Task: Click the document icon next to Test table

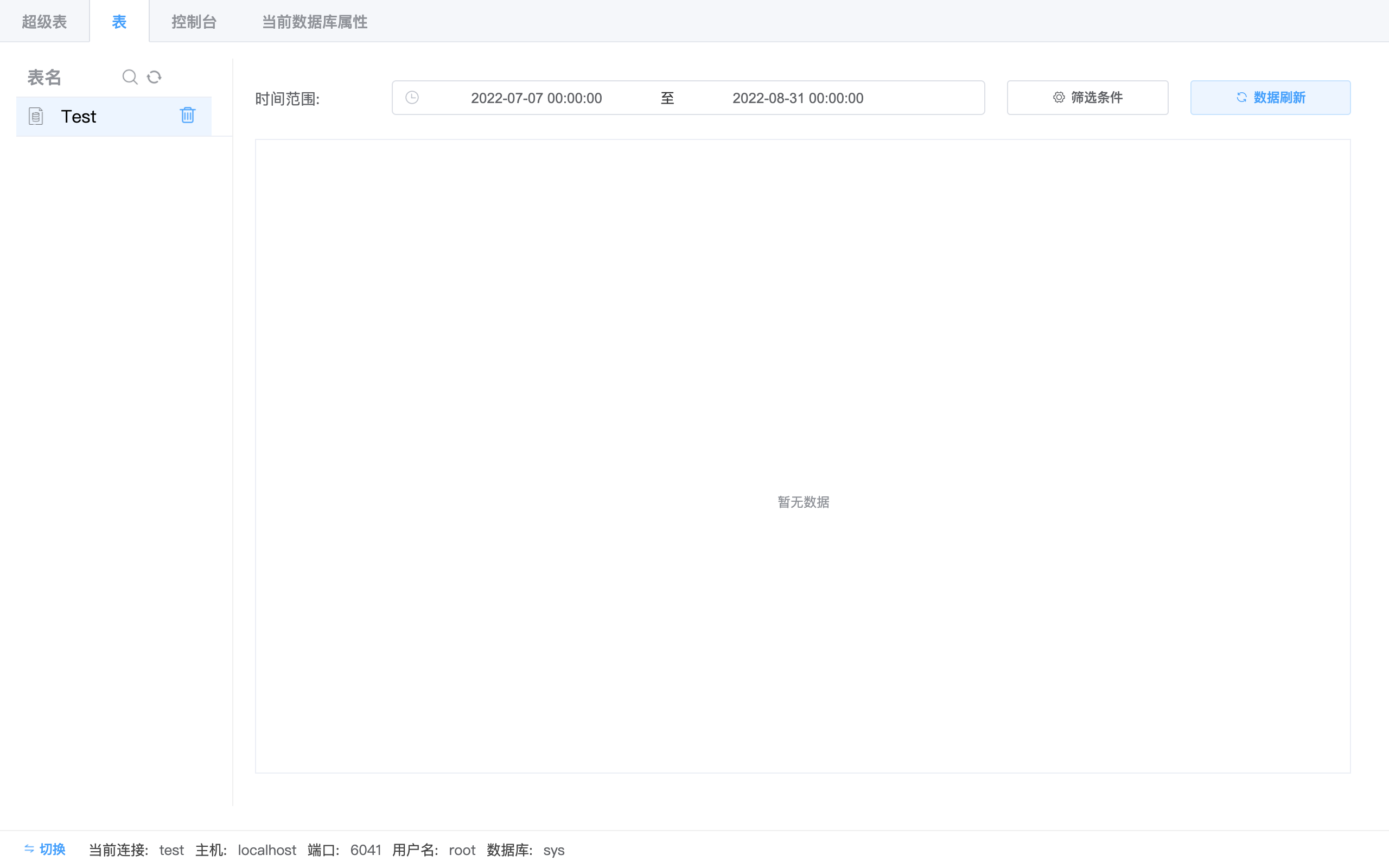Action: tap(36, 116)
